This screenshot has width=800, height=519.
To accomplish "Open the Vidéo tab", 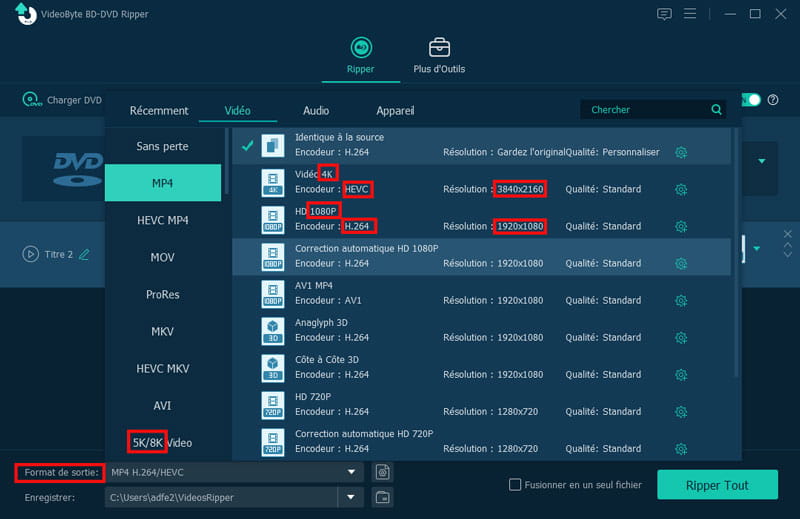I will coord(238,111).
